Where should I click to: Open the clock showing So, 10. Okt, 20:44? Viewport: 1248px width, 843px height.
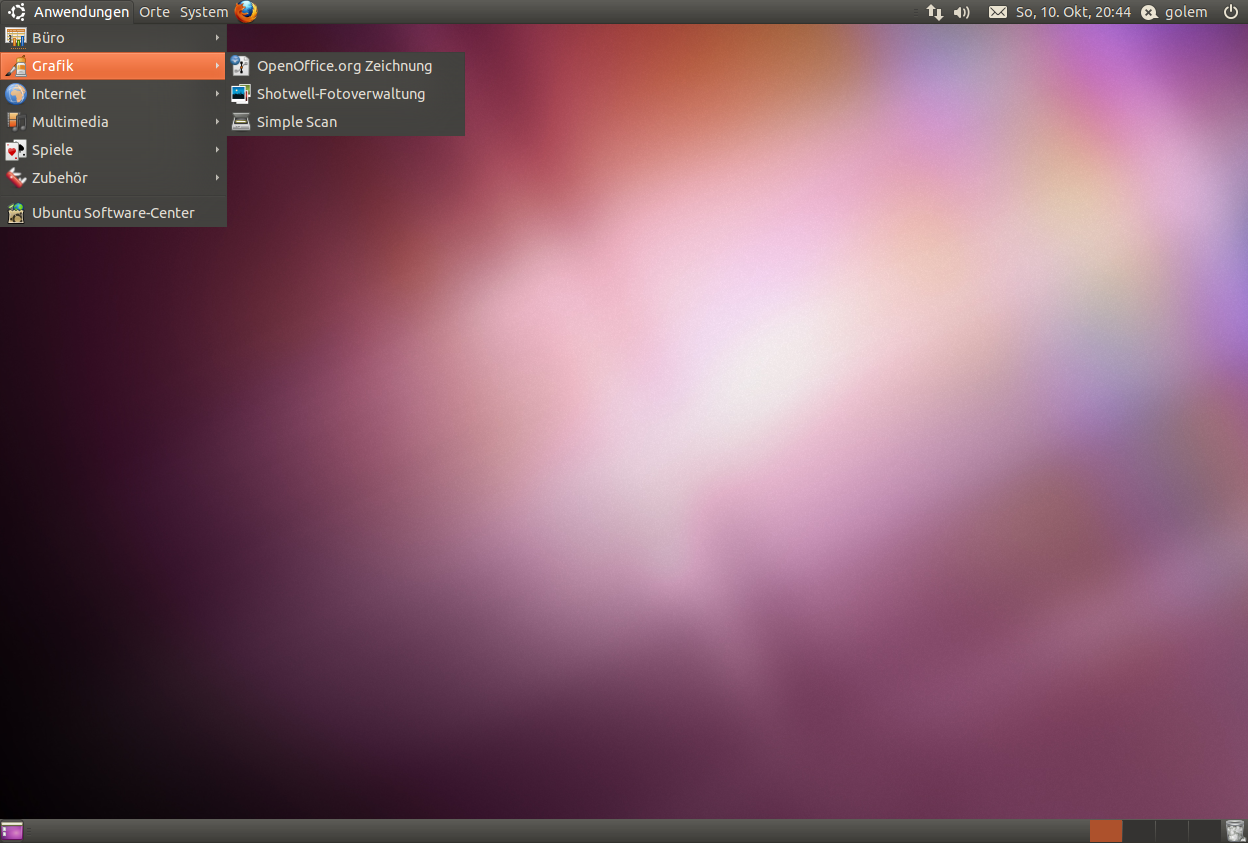tap(1073, 12)
